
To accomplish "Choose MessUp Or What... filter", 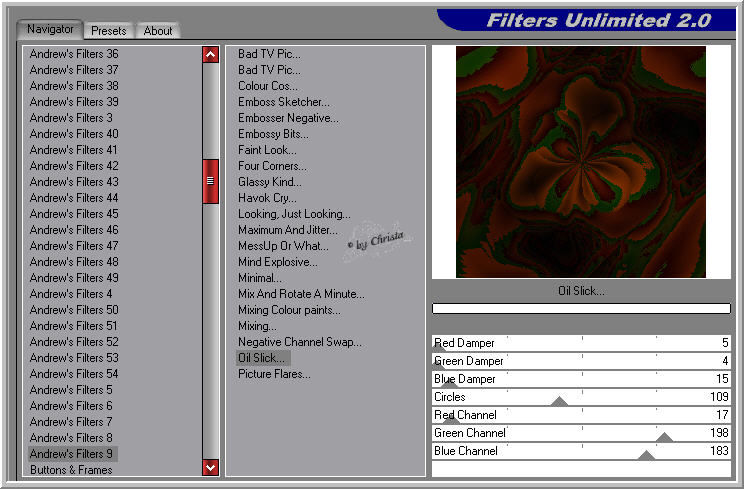I will tap(283, 246).
